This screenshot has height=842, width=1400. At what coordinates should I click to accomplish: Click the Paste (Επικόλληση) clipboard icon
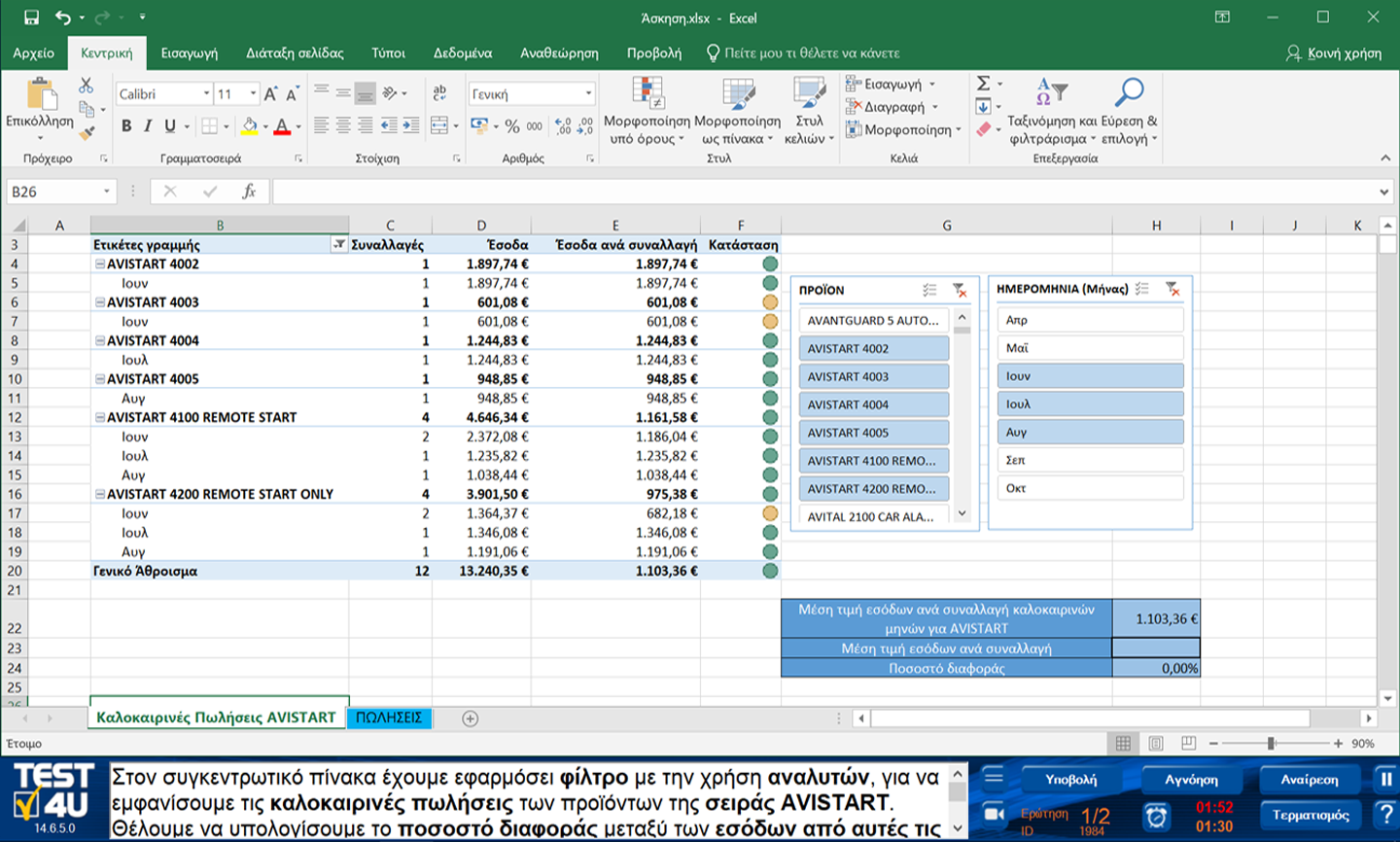[40, 94]
